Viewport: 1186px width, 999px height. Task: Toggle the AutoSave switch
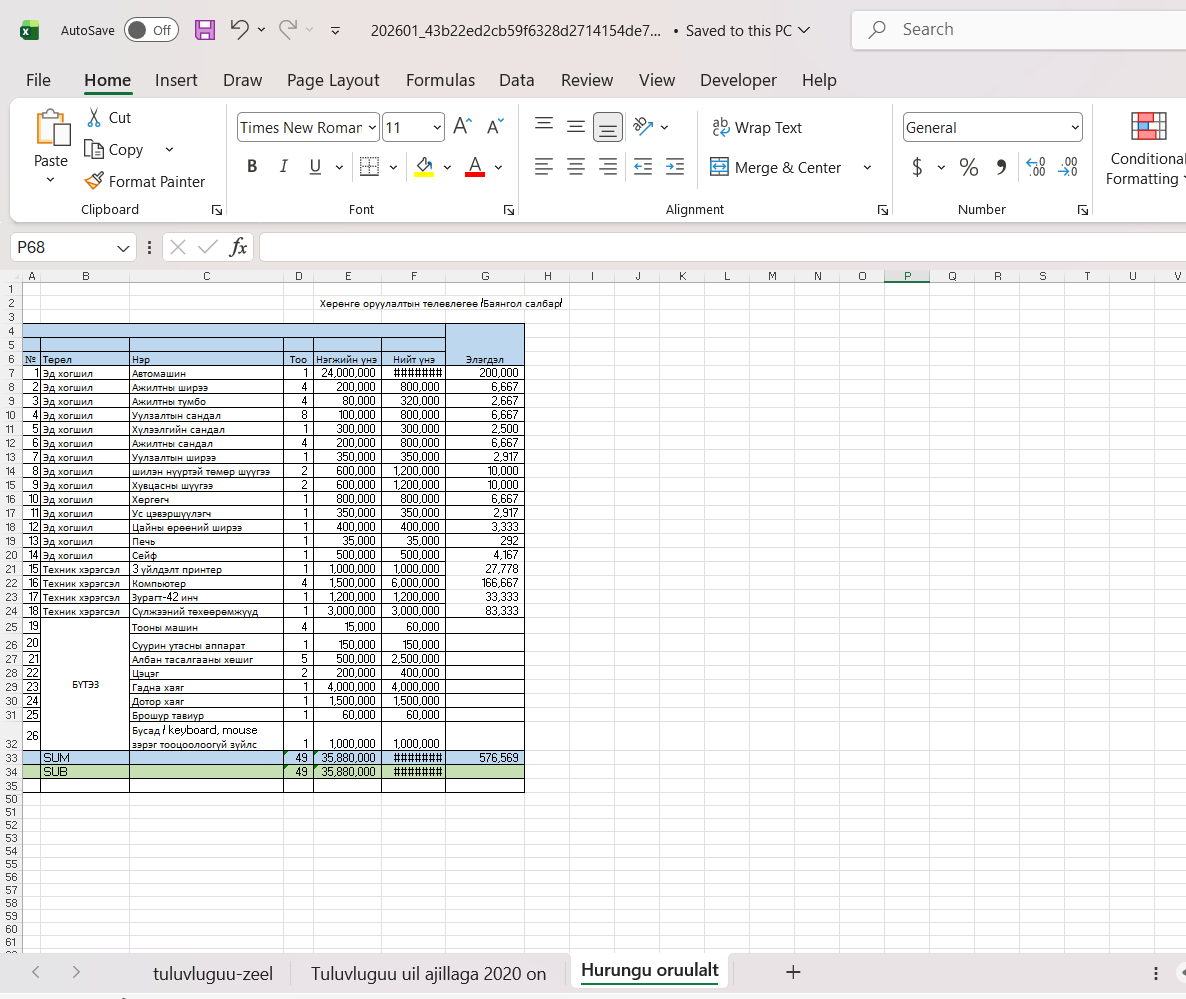coord(151,30)
